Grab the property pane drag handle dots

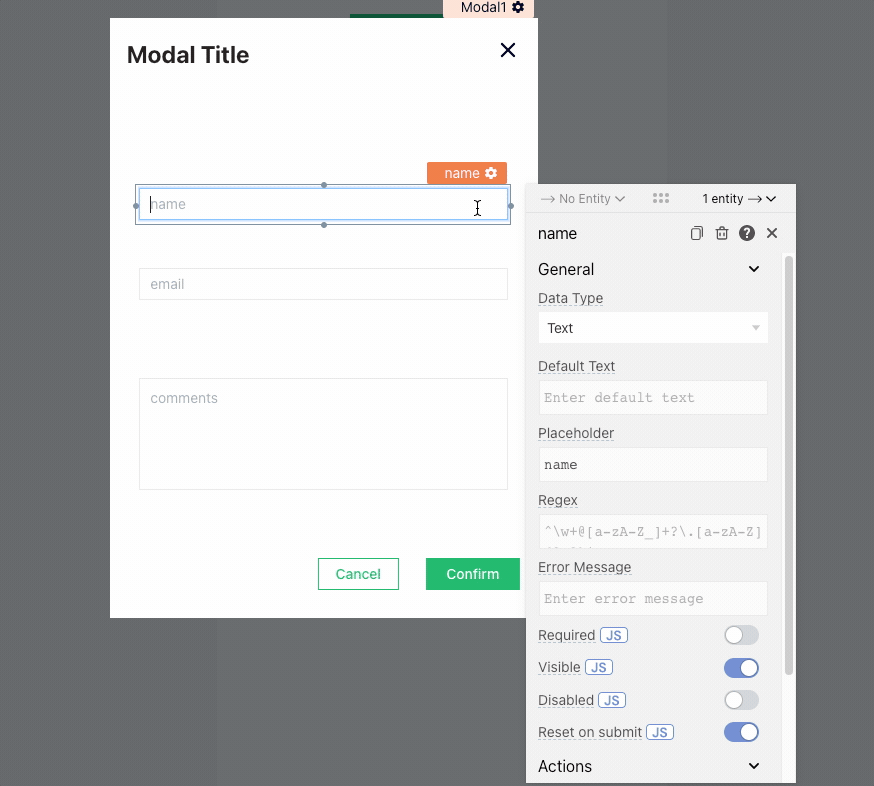[x=661, y=199]
